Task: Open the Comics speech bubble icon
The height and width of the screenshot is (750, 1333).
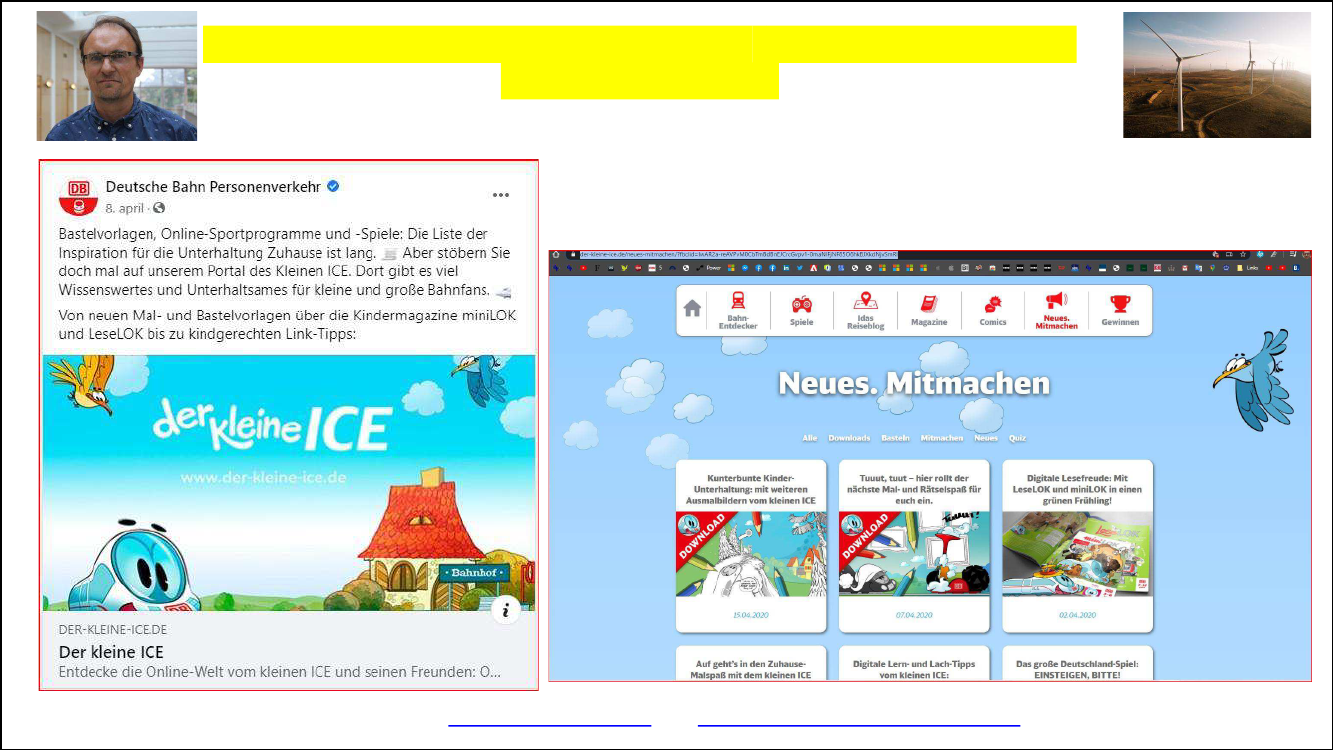Action: tap(993, 304)
